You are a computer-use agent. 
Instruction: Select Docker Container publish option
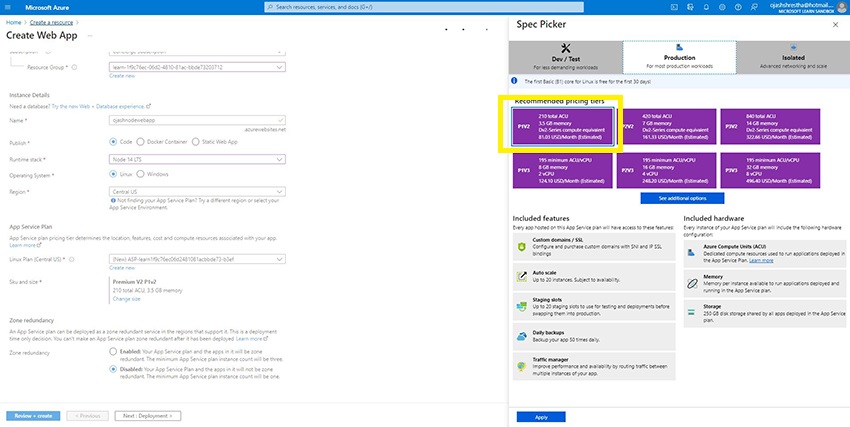click(140, 141)
